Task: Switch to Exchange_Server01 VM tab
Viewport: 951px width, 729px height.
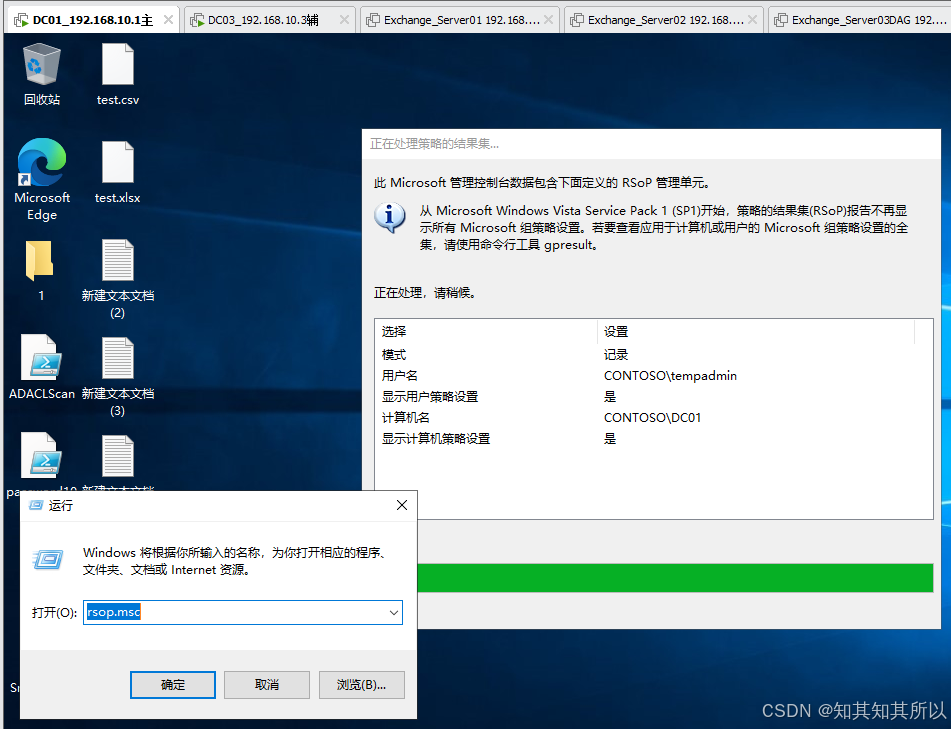Action: pyautogui.click(x=461, y=20)
